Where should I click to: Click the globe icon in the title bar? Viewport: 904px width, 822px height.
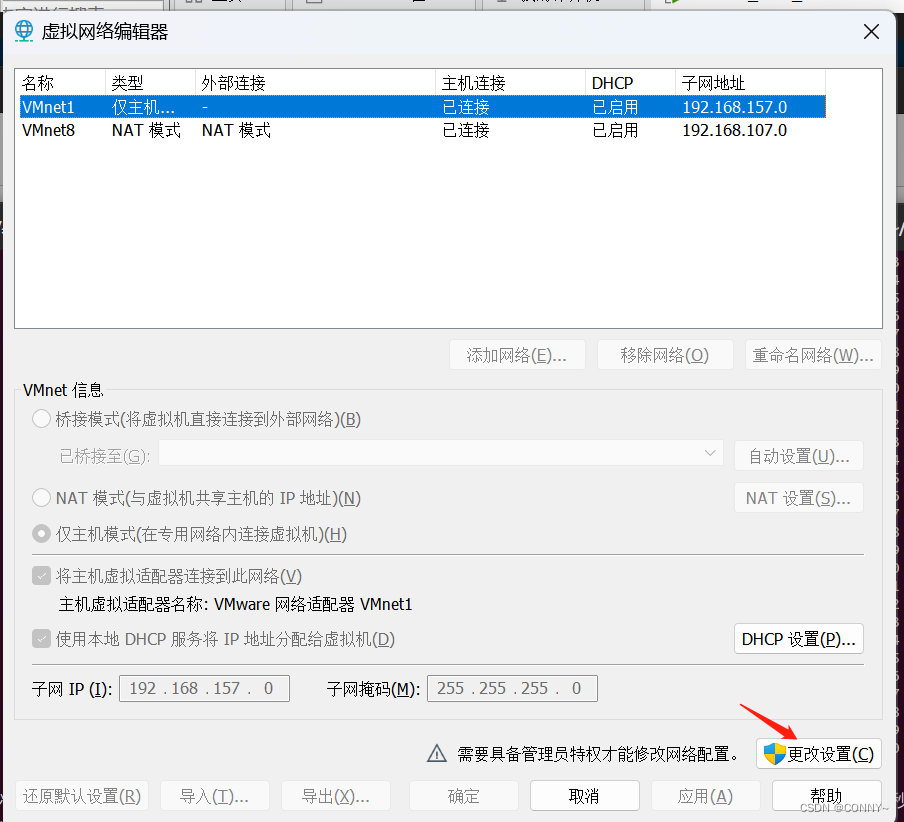24,31
